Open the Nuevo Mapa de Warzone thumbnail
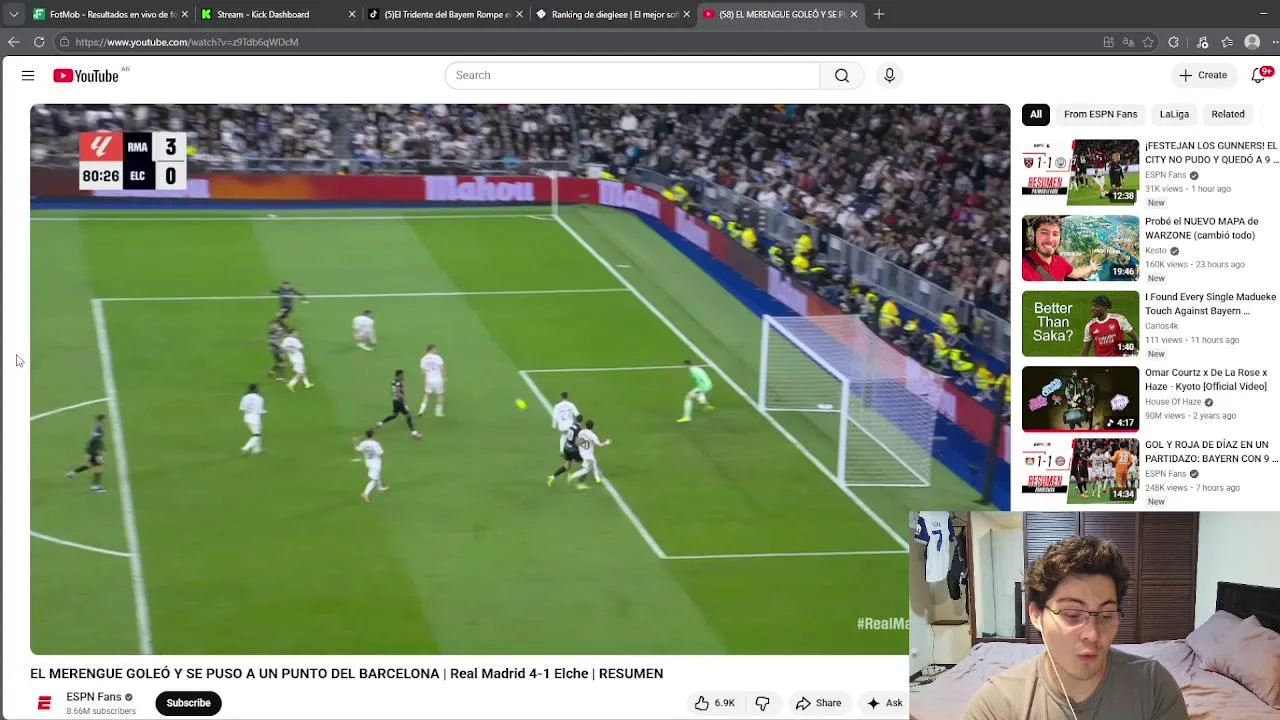Image resolution: width=1280 pixels, height=720 pixels. click(1080, 248)
